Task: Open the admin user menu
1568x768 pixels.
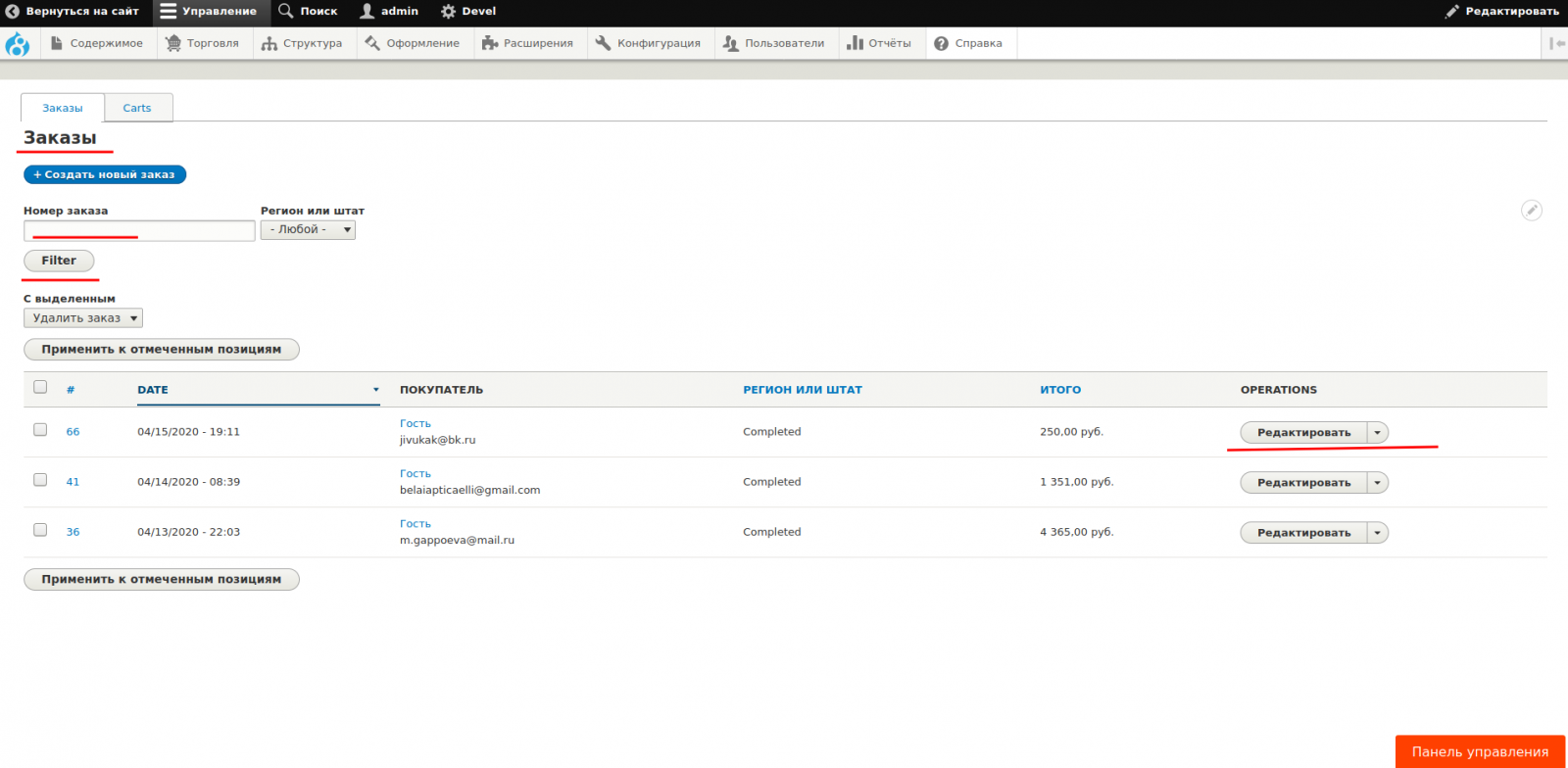Action: pos(389,12)
